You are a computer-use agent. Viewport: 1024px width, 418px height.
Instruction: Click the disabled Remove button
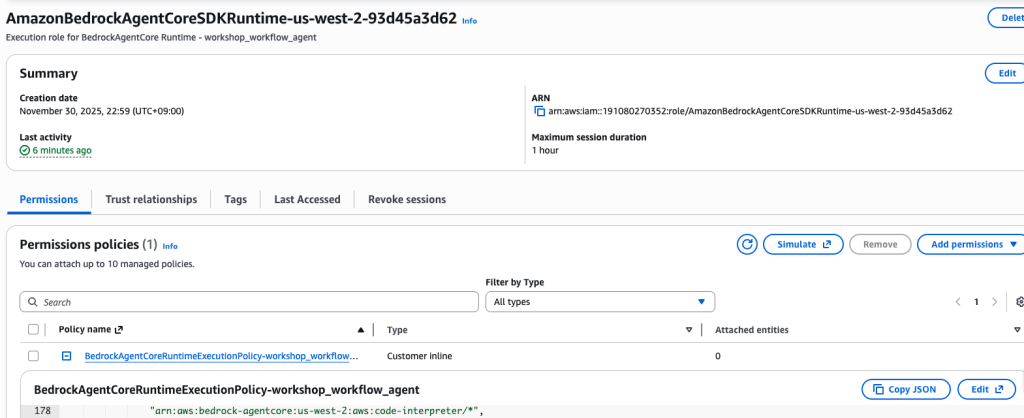(x=880, y=244)
